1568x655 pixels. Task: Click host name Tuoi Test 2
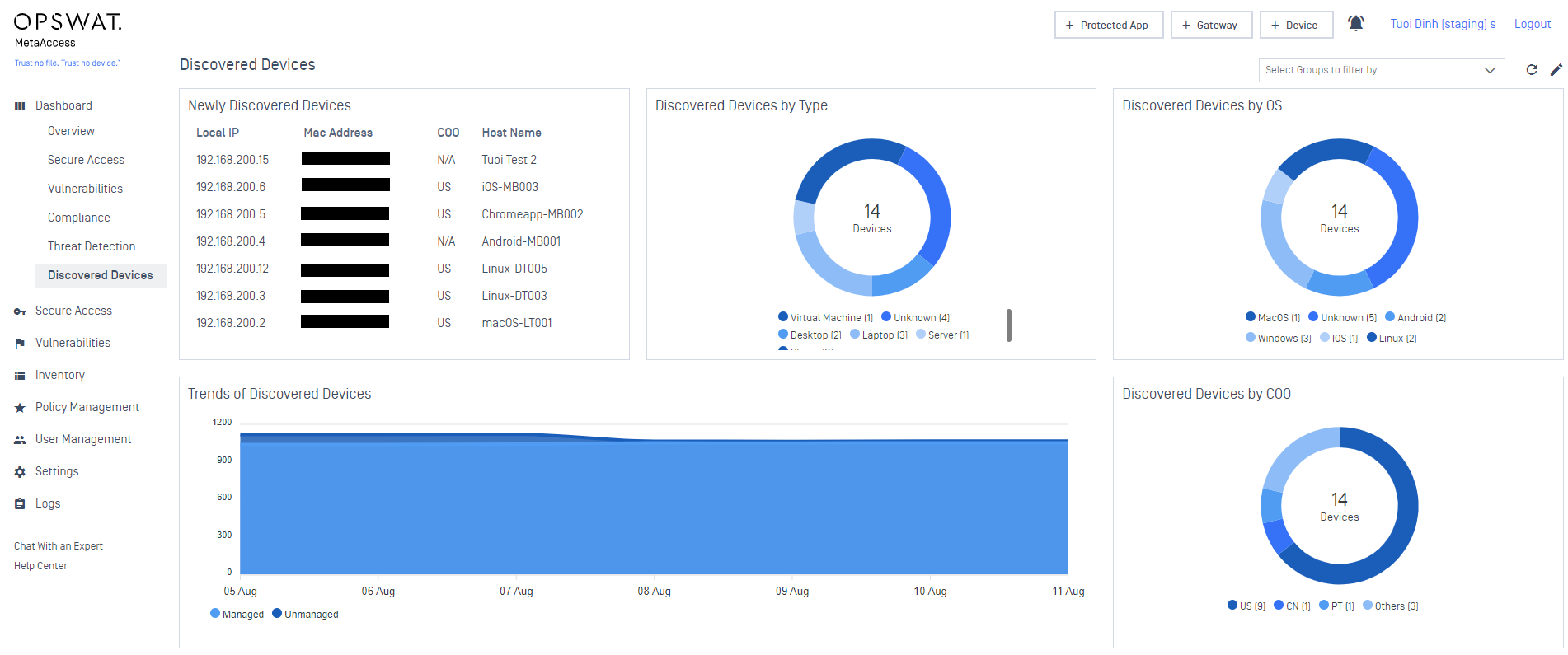click(x=509, y=160)
